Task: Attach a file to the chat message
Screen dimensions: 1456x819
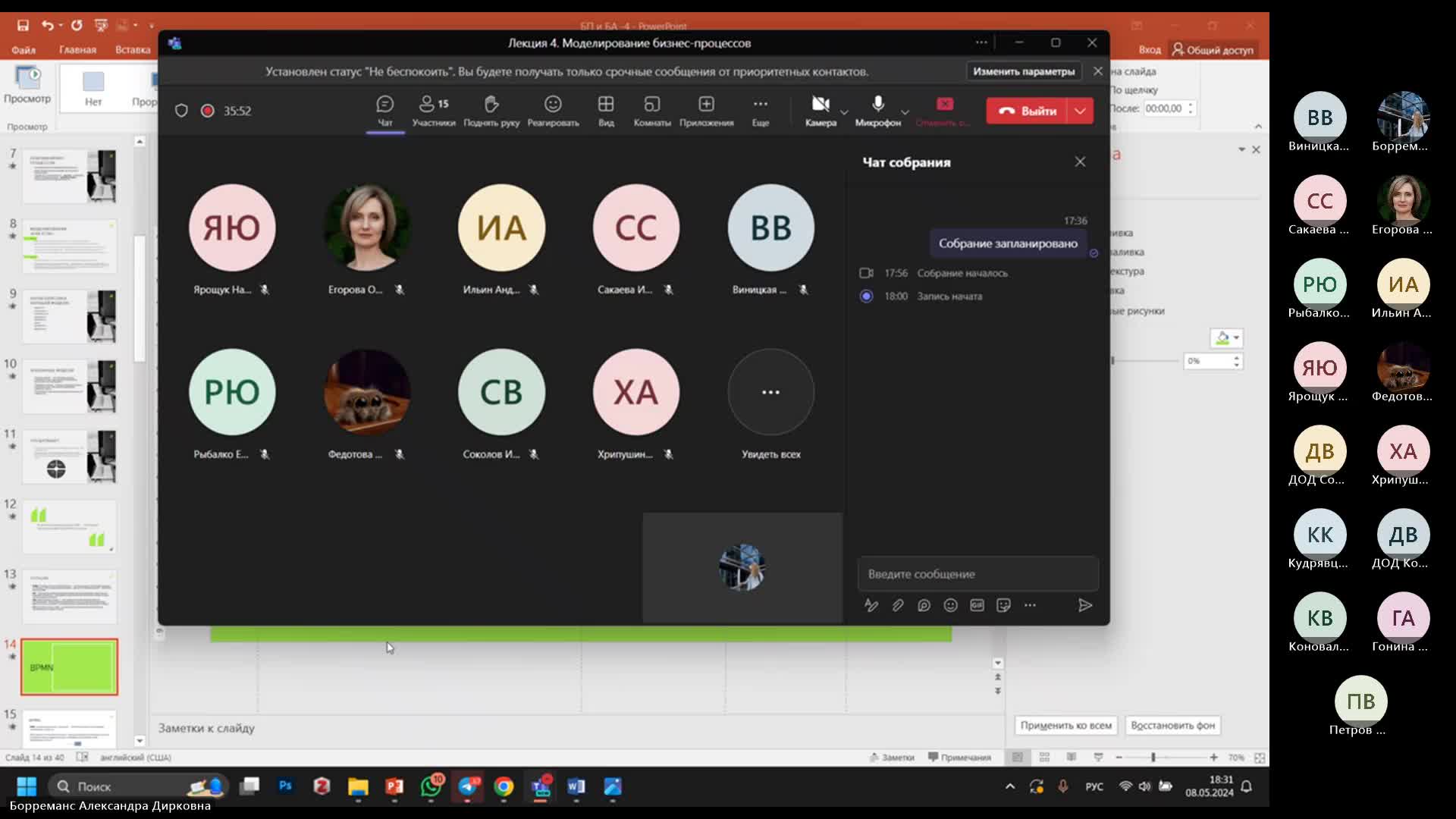Action: tap(898, 605)
